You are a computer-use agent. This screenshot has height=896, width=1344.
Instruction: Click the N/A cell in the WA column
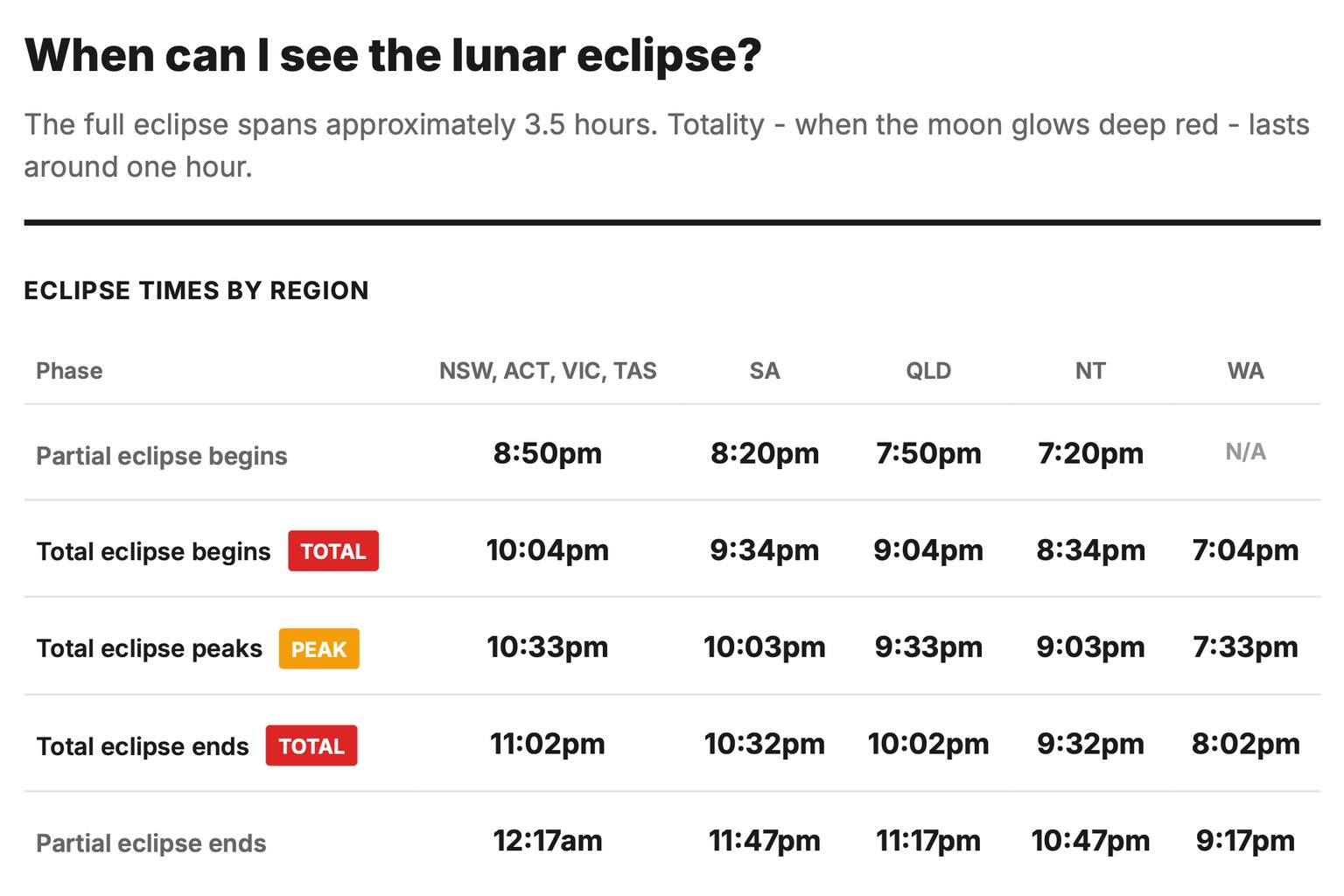pyautogui.click(x=1245, y=452)
